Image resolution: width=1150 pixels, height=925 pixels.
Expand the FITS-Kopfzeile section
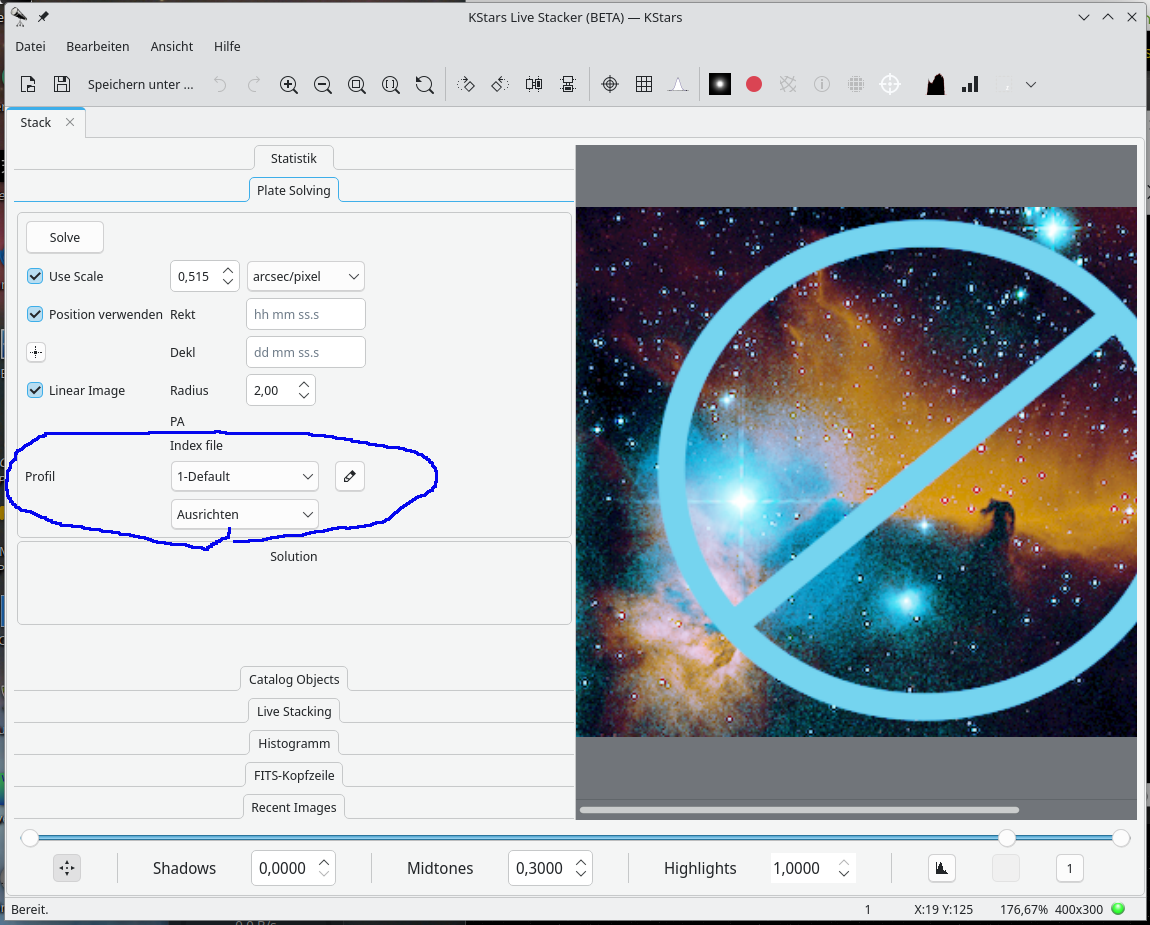tap(293, 775)
